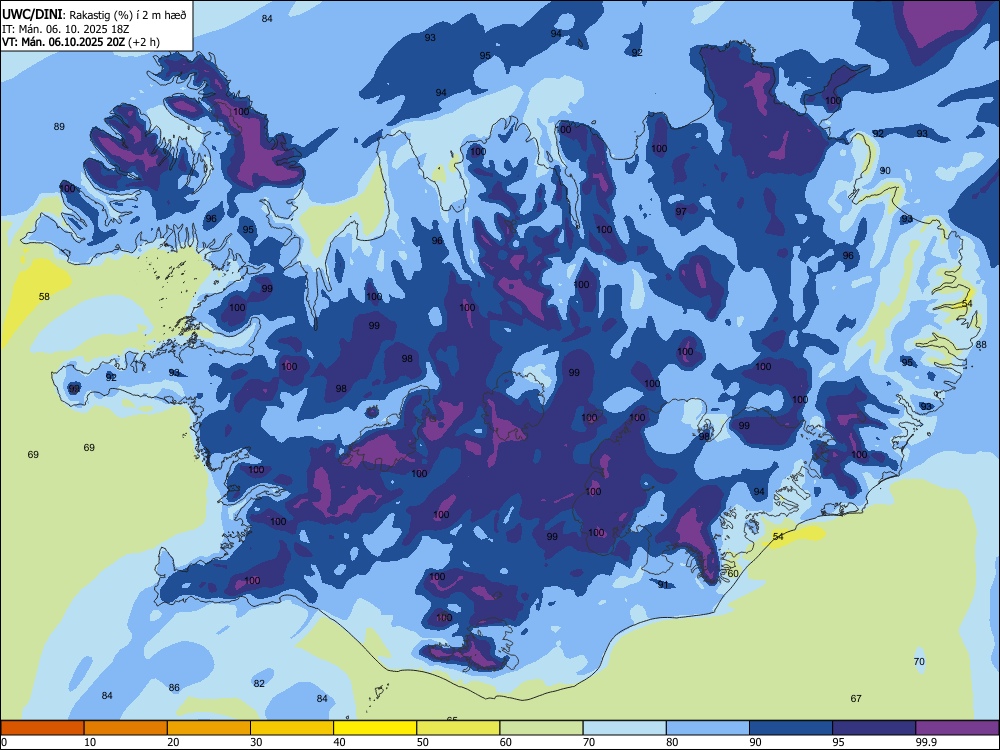Viewport: 1000px width, 750px height.
Task: Click the '88' humidity value on the map
Action: click(x=981, y=345)
